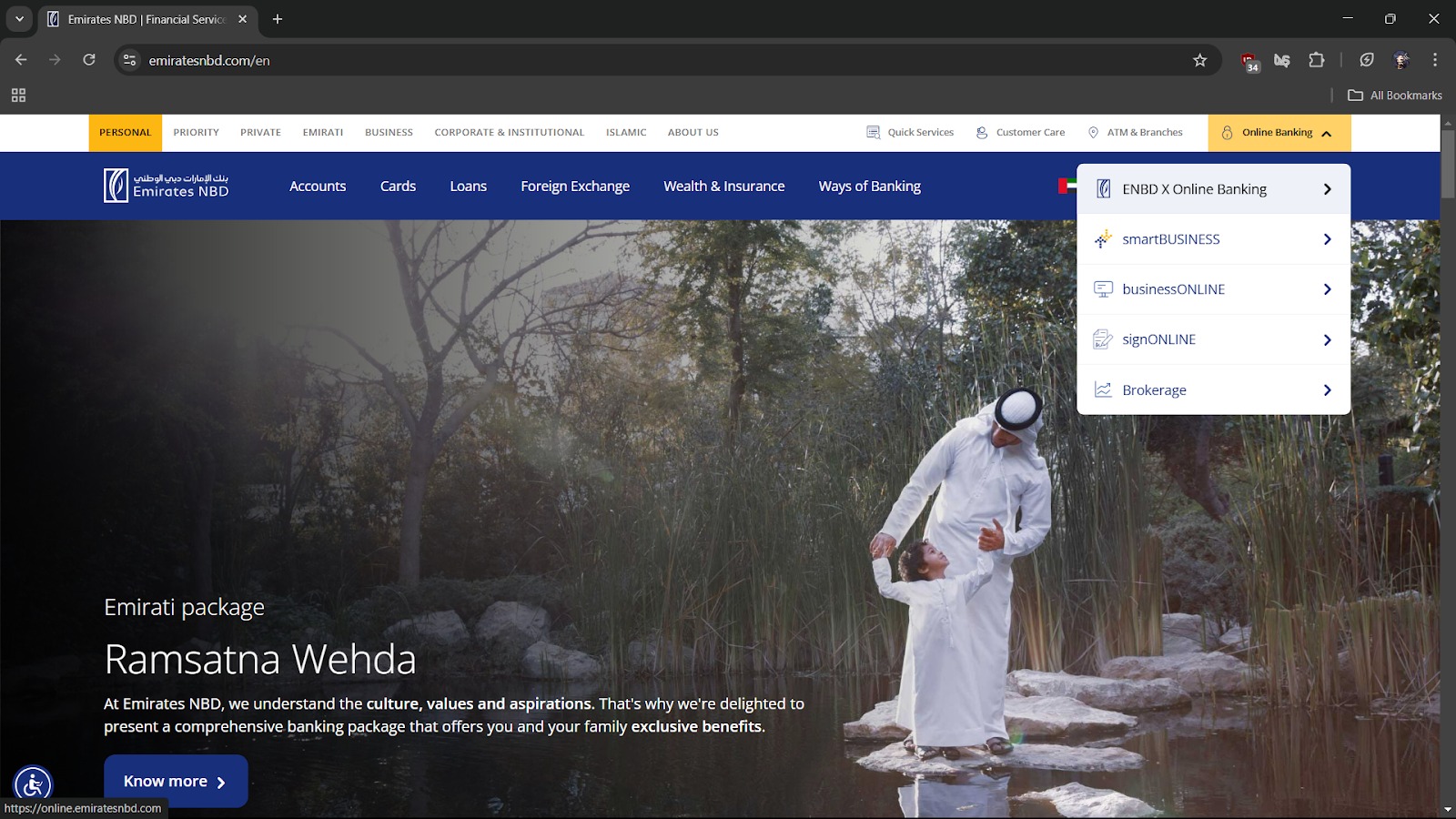Open All Bookmarks folder

(1395, 96)
